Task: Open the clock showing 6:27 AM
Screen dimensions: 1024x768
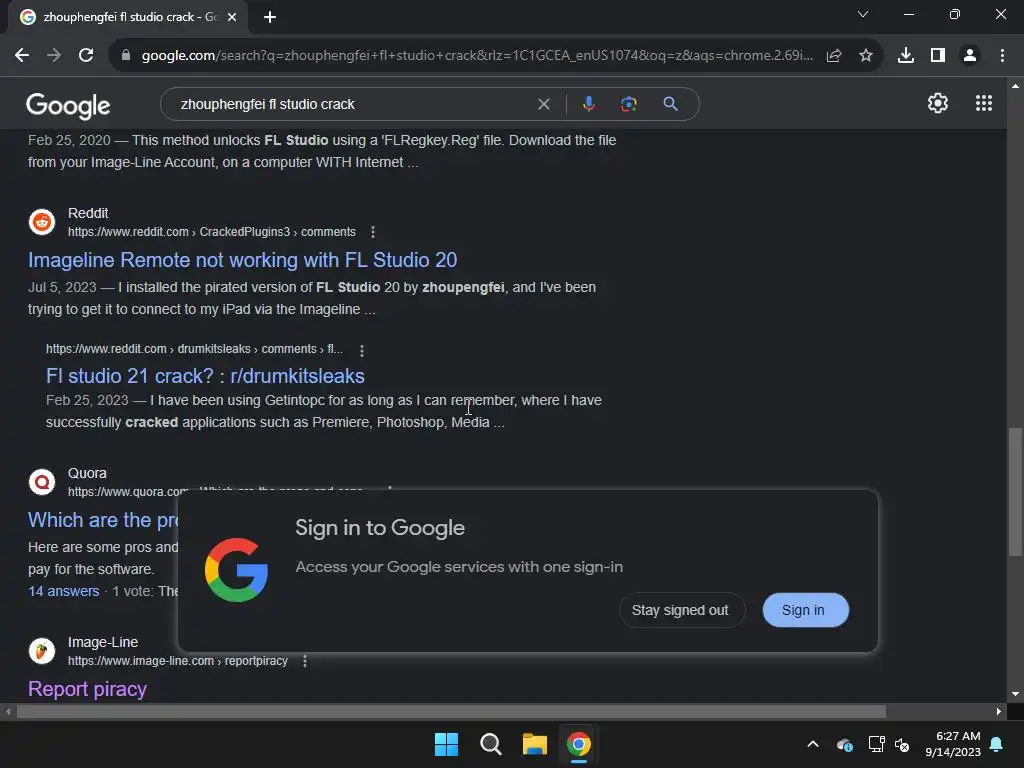Action: (x=953, y=744)
